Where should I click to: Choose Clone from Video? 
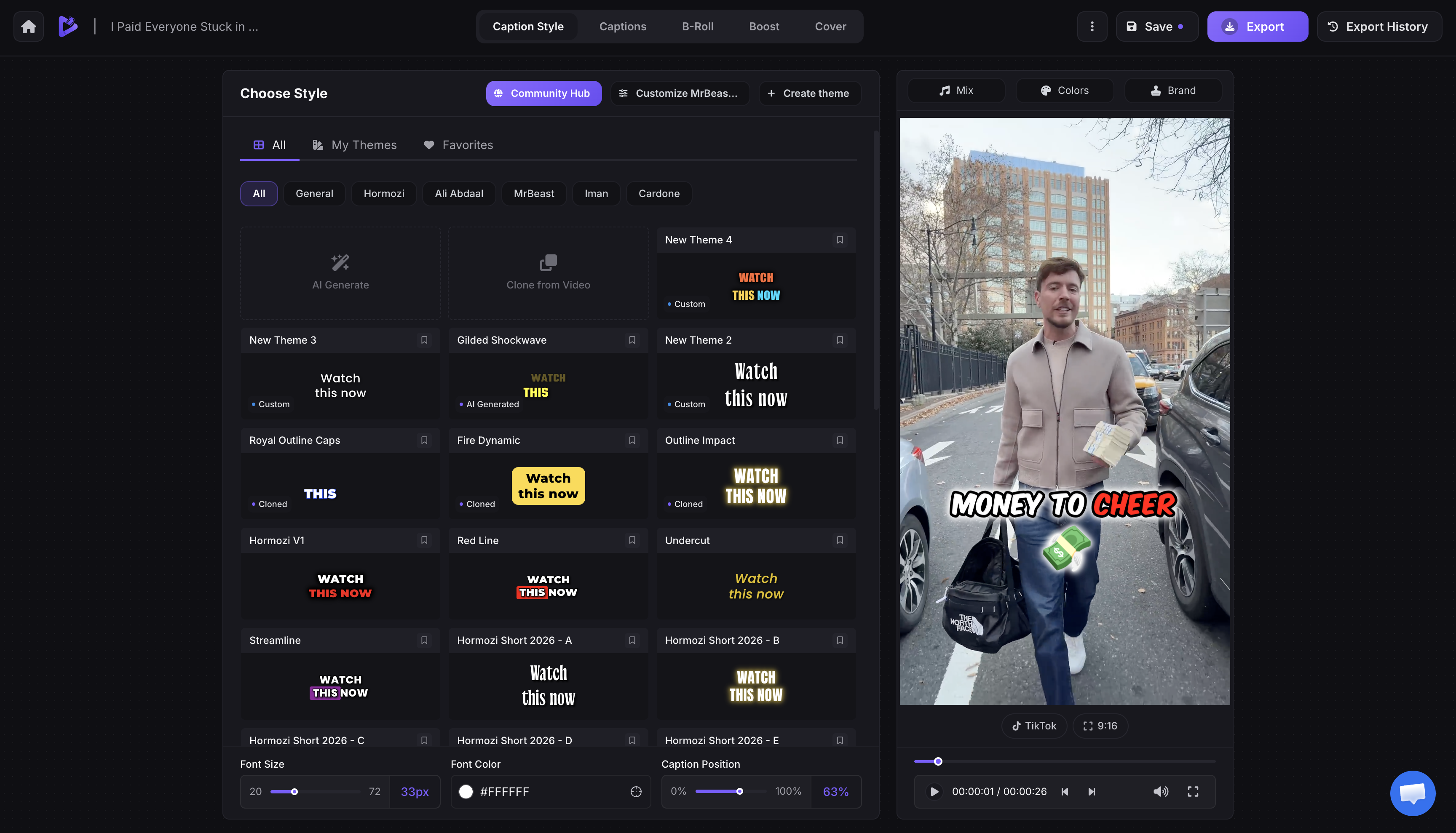[x=548, y=273]
